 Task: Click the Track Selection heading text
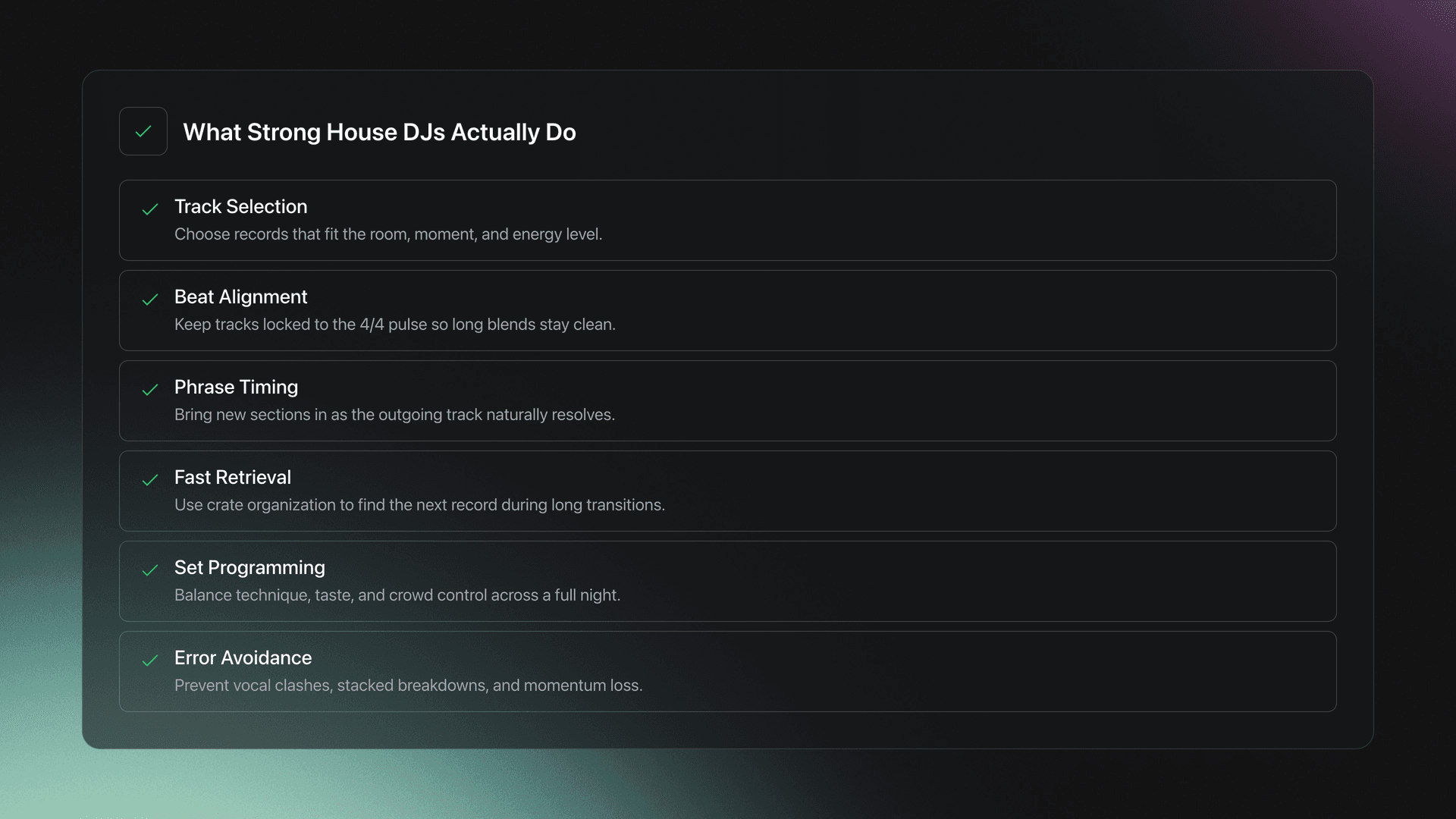[x=241, y=206]
